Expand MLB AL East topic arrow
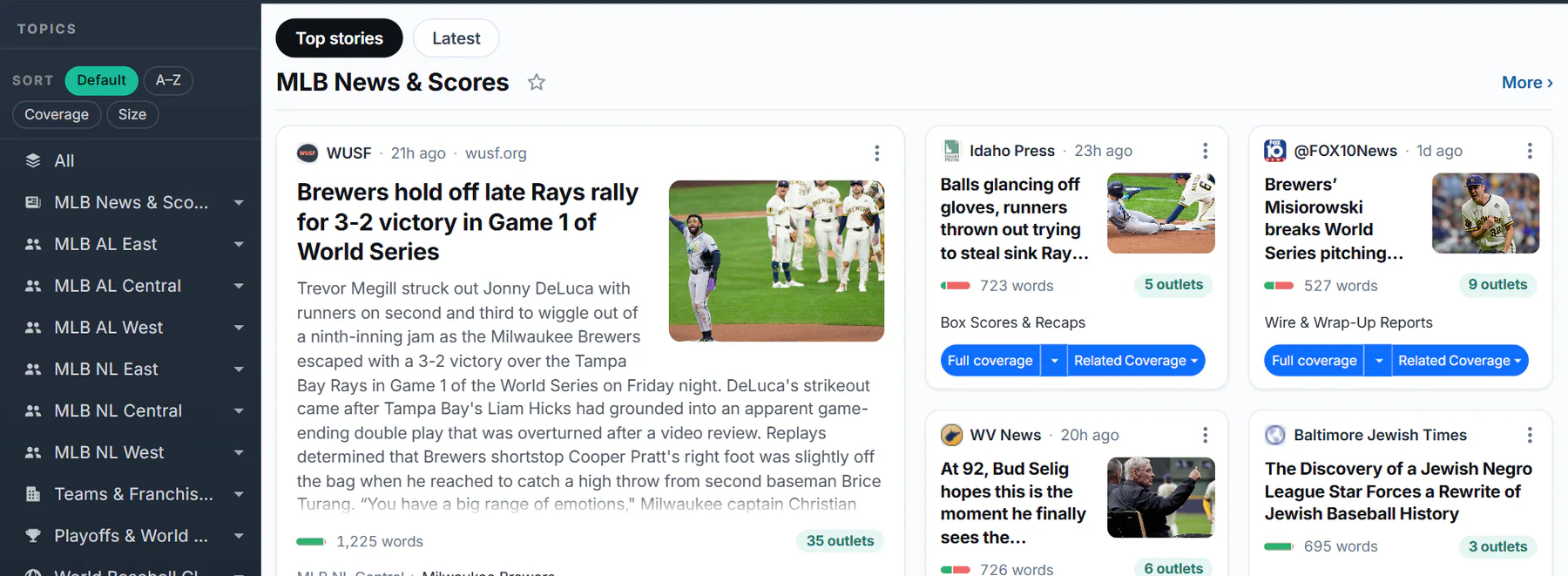The image size is (1568, 576). 239,244
